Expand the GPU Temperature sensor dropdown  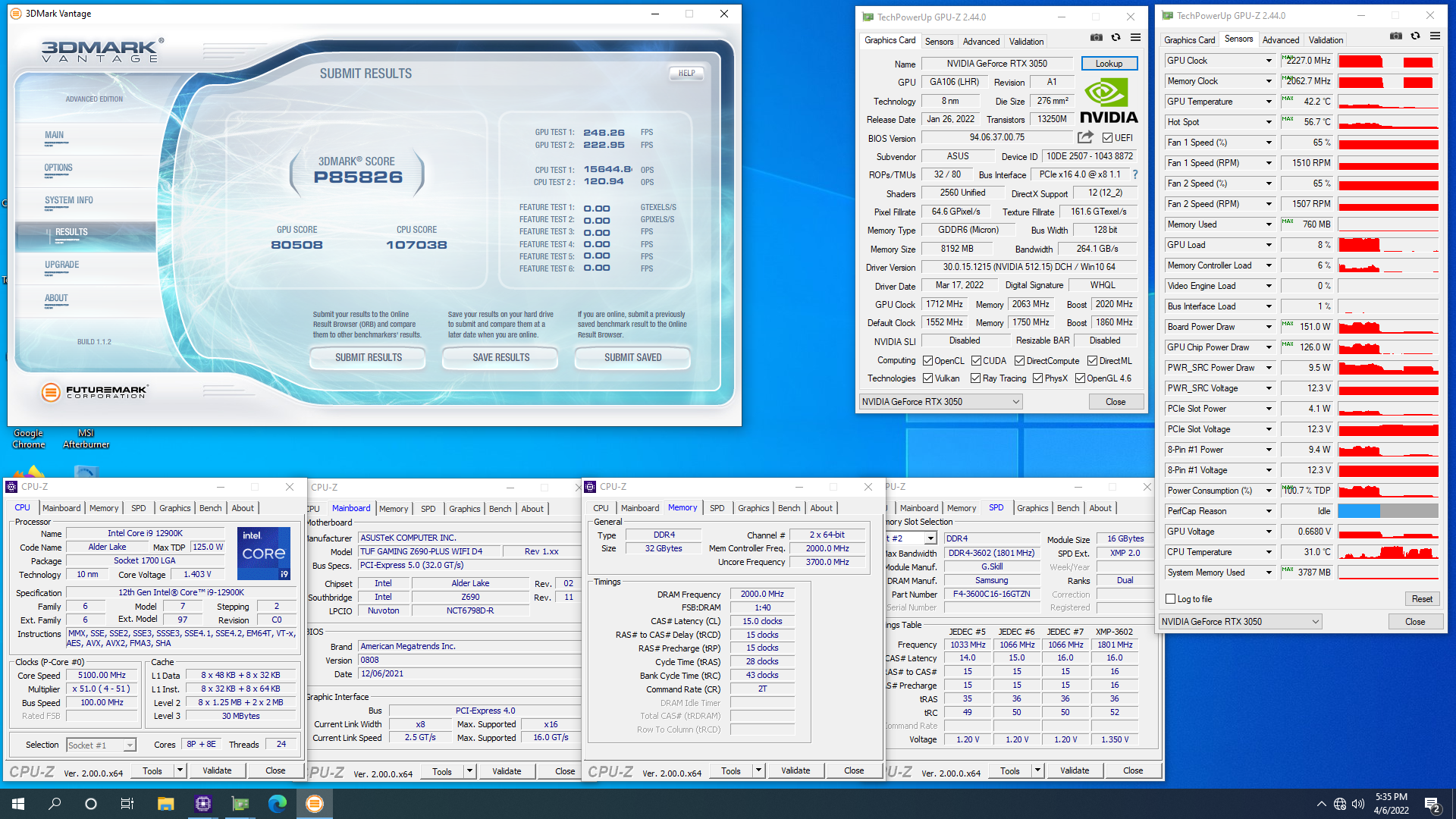(1268, 102)
